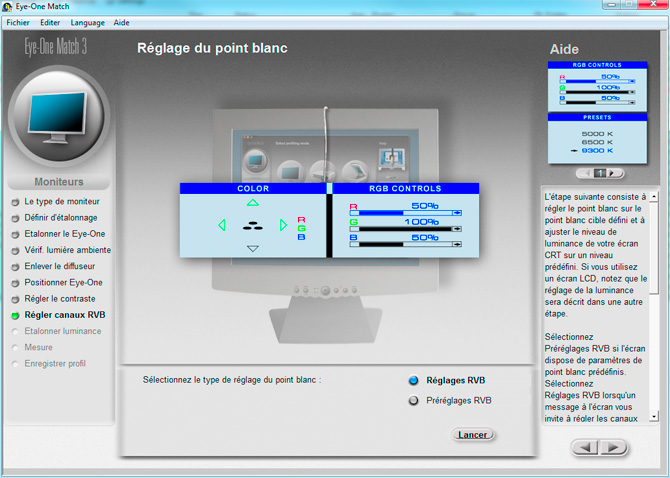
Task: Click the three-dot color icon in COLOR panel
Action: point(253,226)
